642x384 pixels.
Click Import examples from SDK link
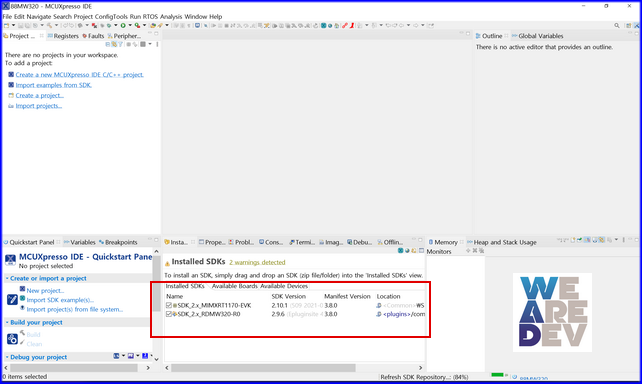[x=54, y=85]
